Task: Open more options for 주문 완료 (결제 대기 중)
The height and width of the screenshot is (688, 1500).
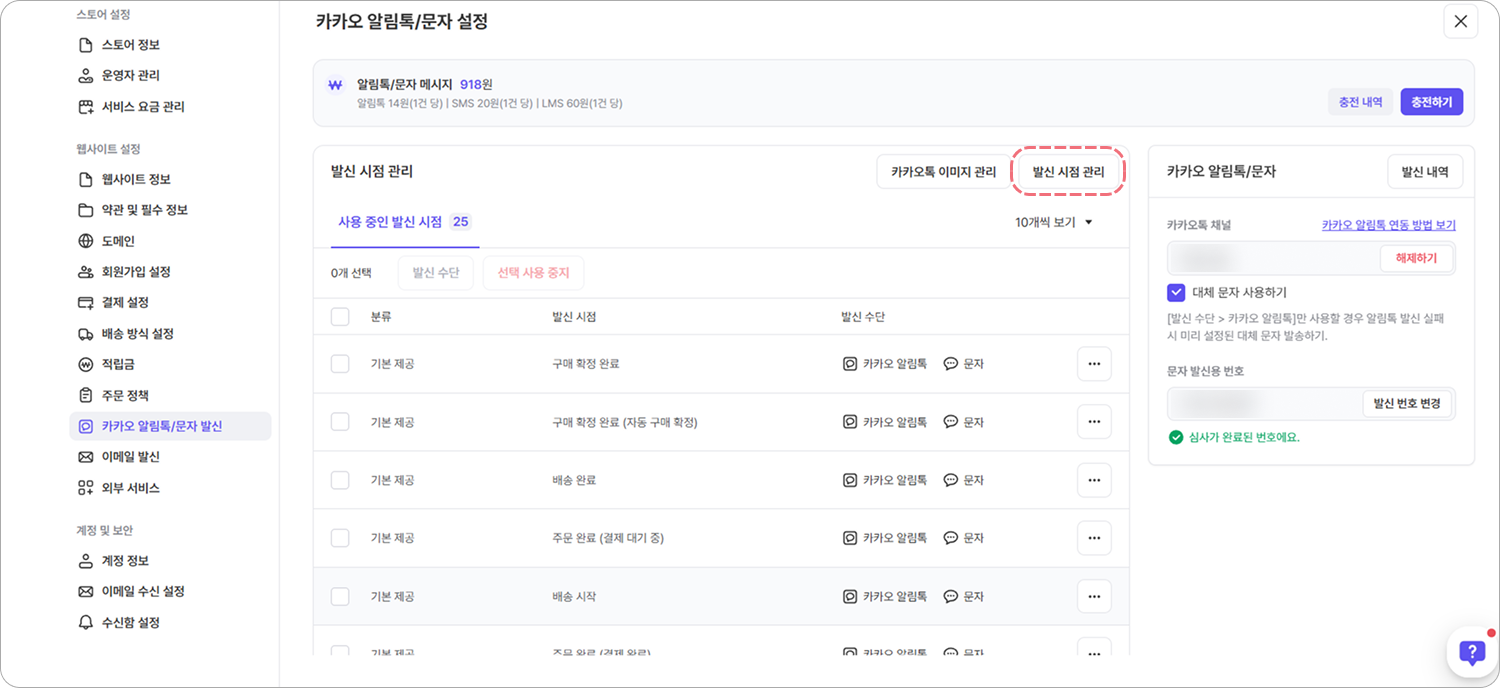Action: [x=1094, y=538]
